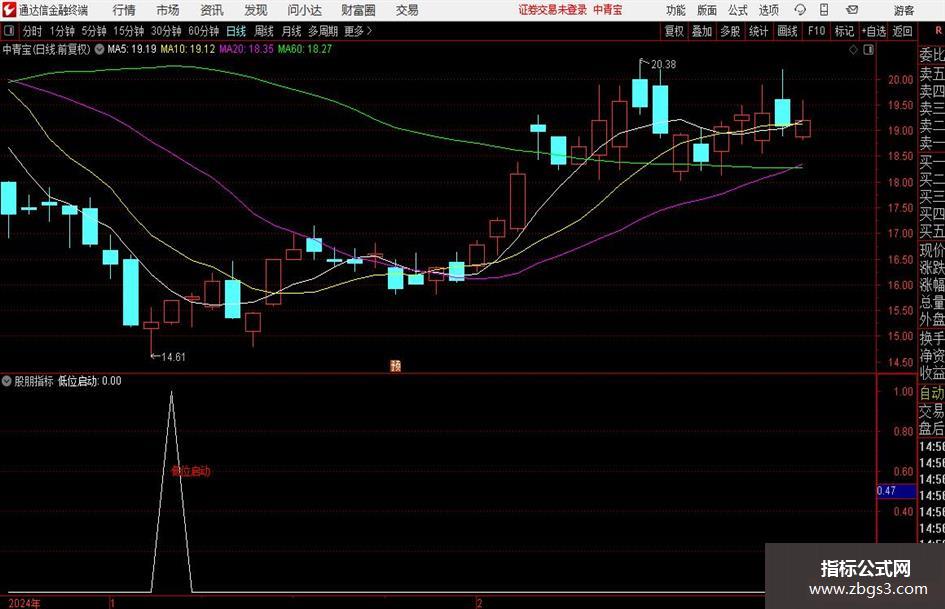Expand the 更多 period options chevron
945x609 pixels.
point(369,31)
